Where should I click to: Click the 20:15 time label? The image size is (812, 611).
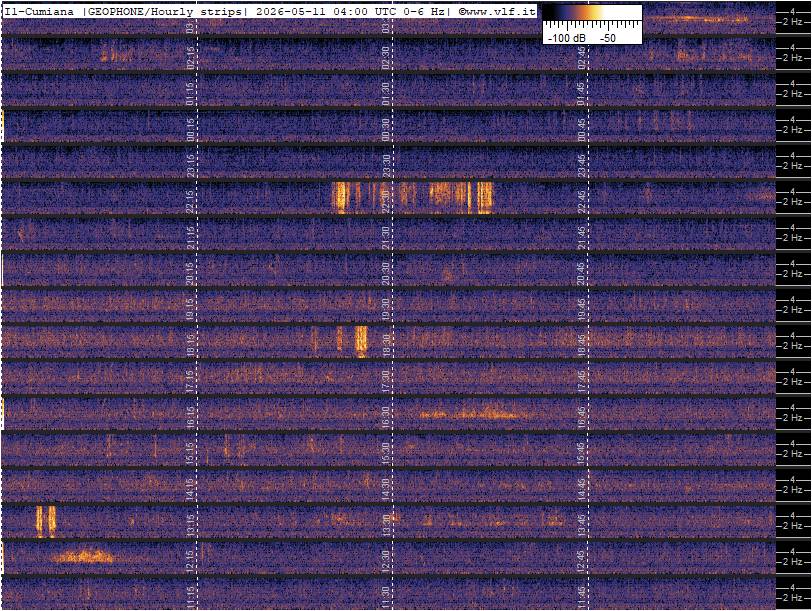(x=190, y=273)
